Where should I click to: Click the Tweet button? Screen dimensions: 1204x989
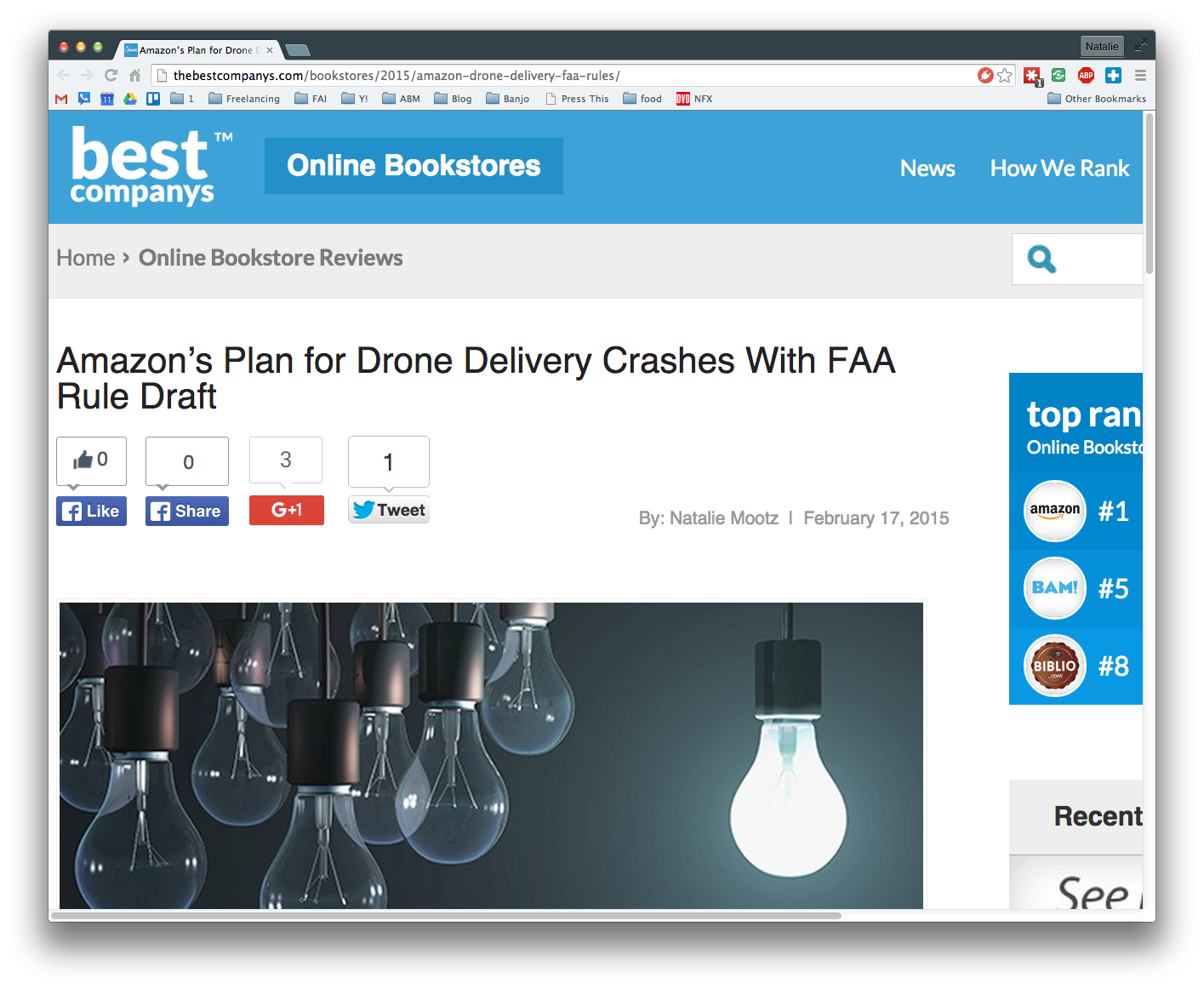pos(389,510)
